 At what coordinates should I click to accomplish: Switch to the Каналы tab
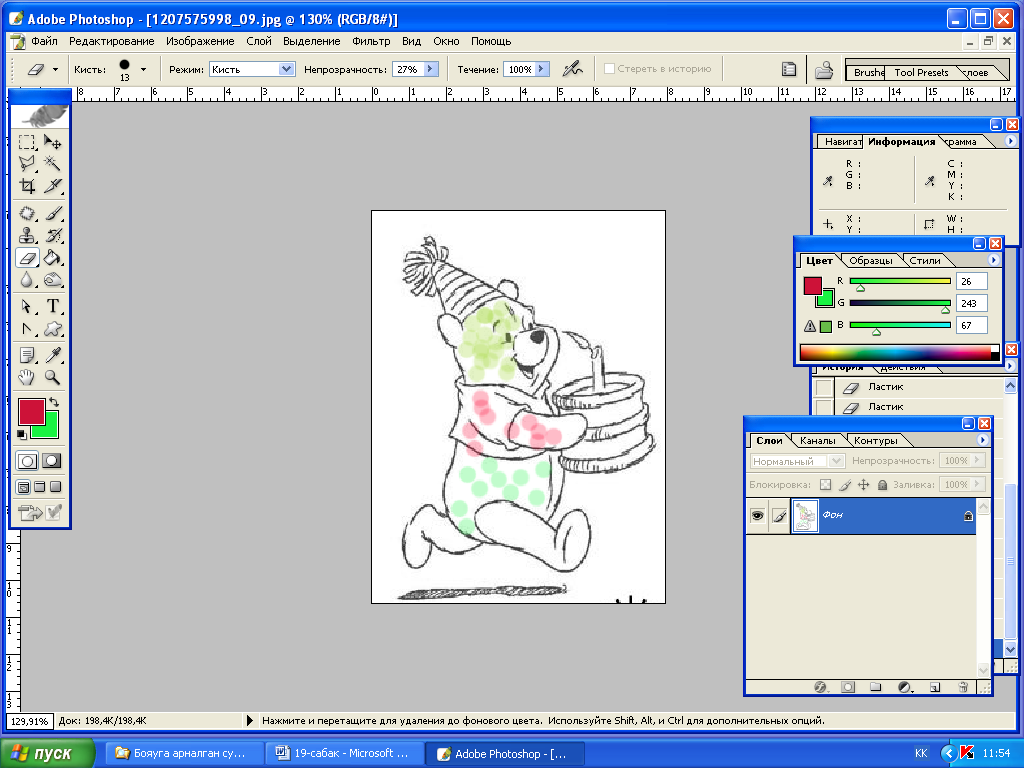817,441
